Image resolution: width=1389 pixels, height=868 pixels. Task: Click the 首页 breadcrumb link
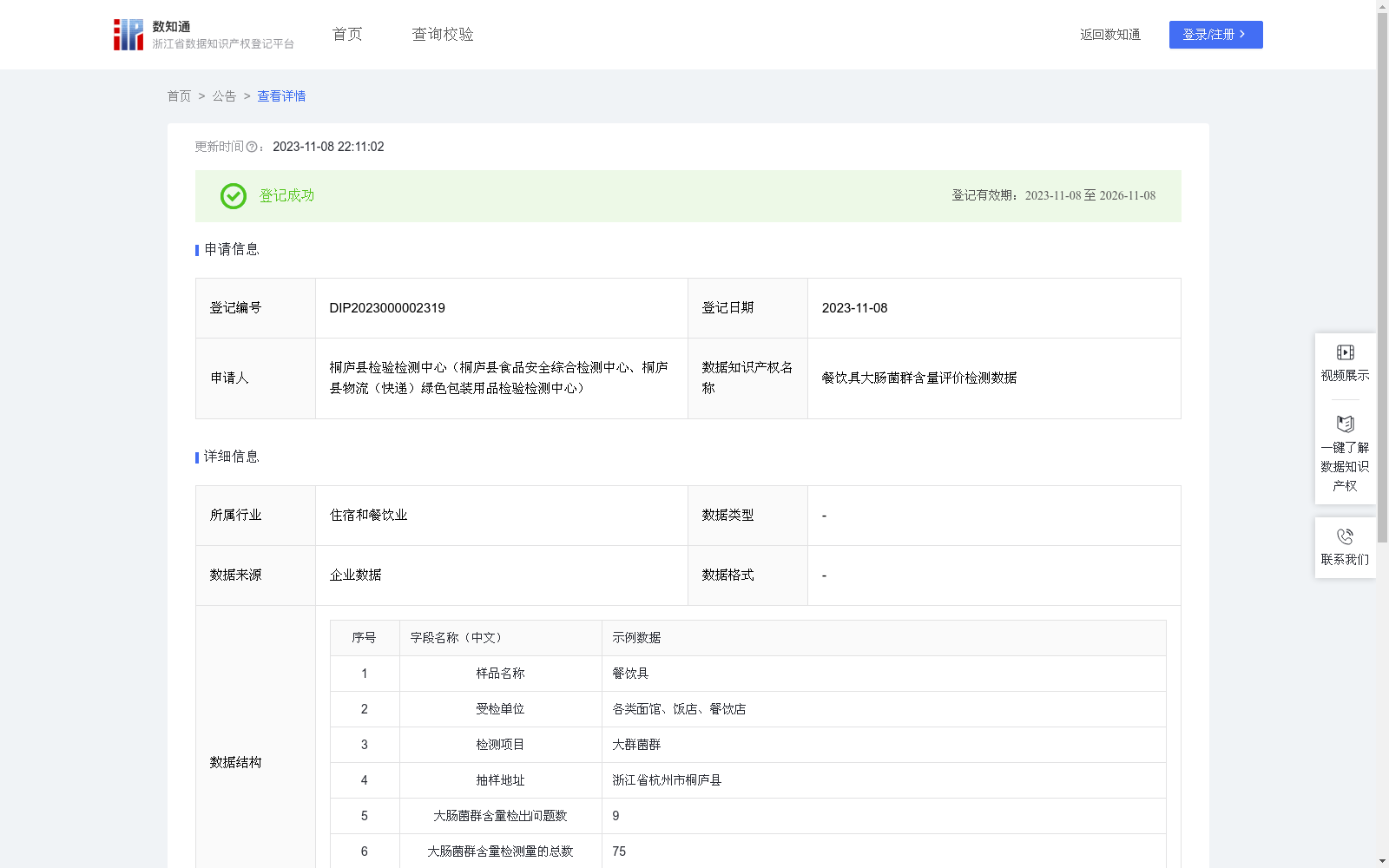click(x=179, y=96)
